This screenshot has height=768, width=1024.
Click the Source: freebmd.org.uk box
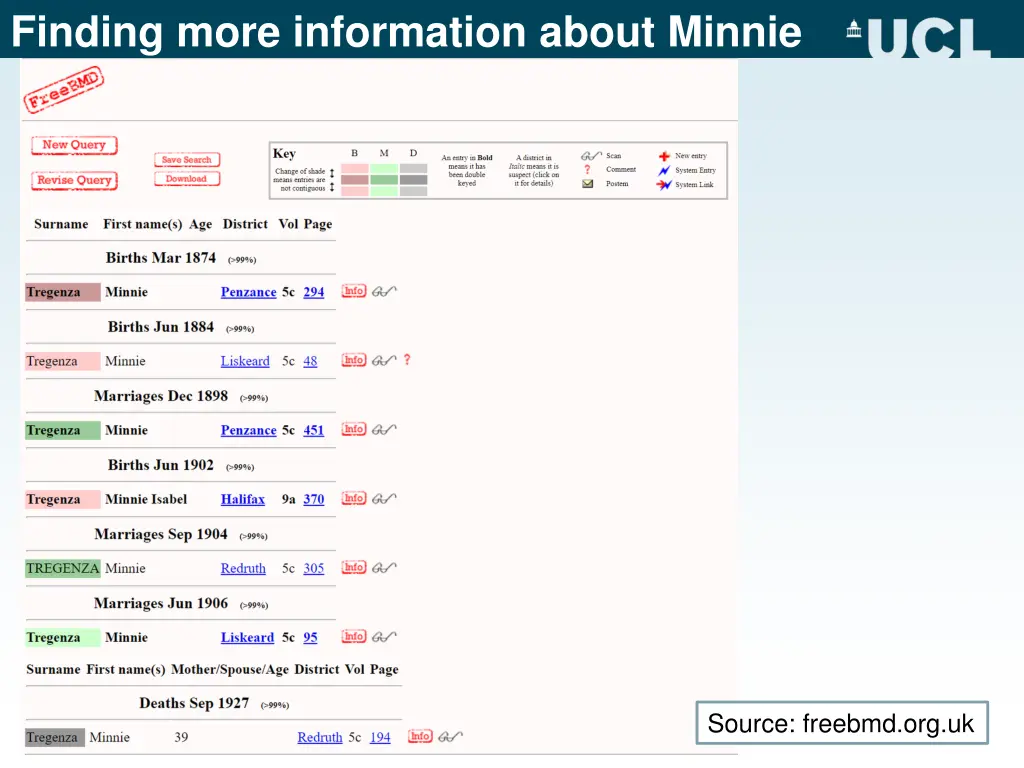(x=842, y=723)
